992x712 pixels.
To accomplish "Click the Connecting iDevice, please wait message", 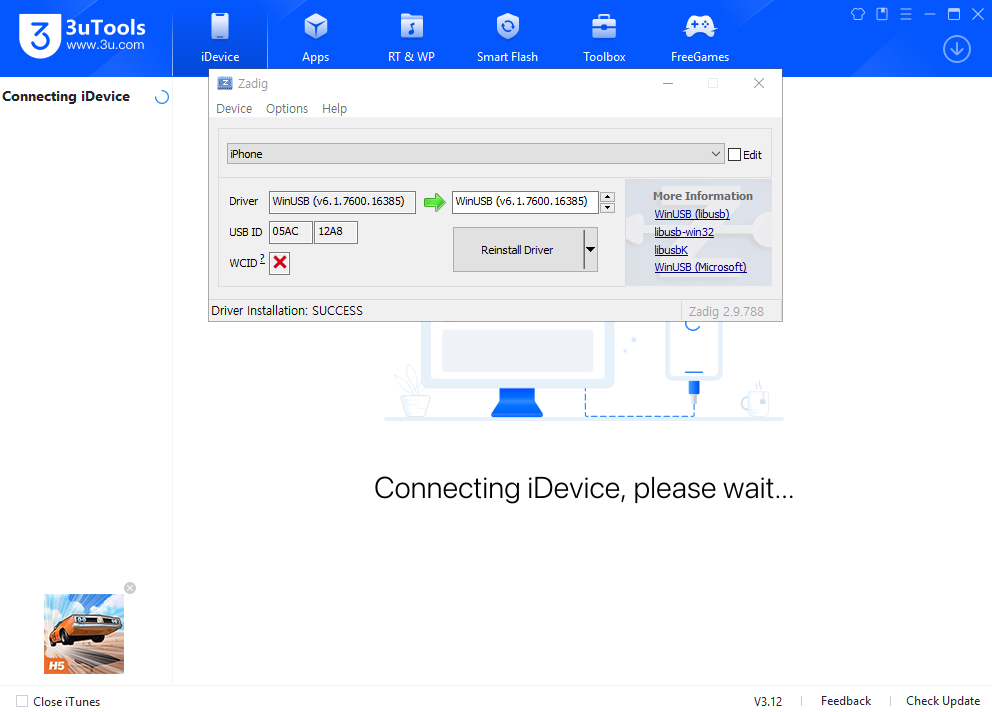I will tap(583, 488).
